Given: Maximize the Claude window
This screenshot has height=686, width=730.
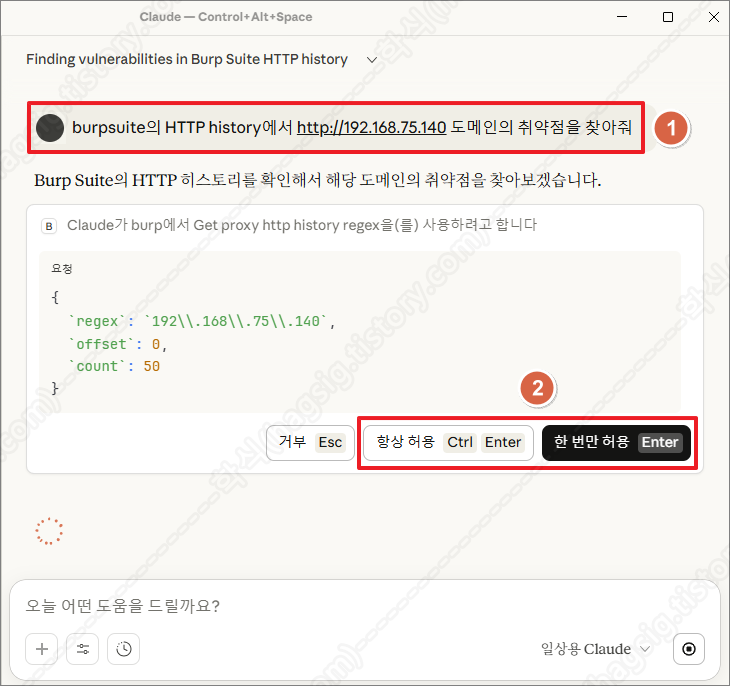Looking at the screenshot, I should (x=668, y=17).
